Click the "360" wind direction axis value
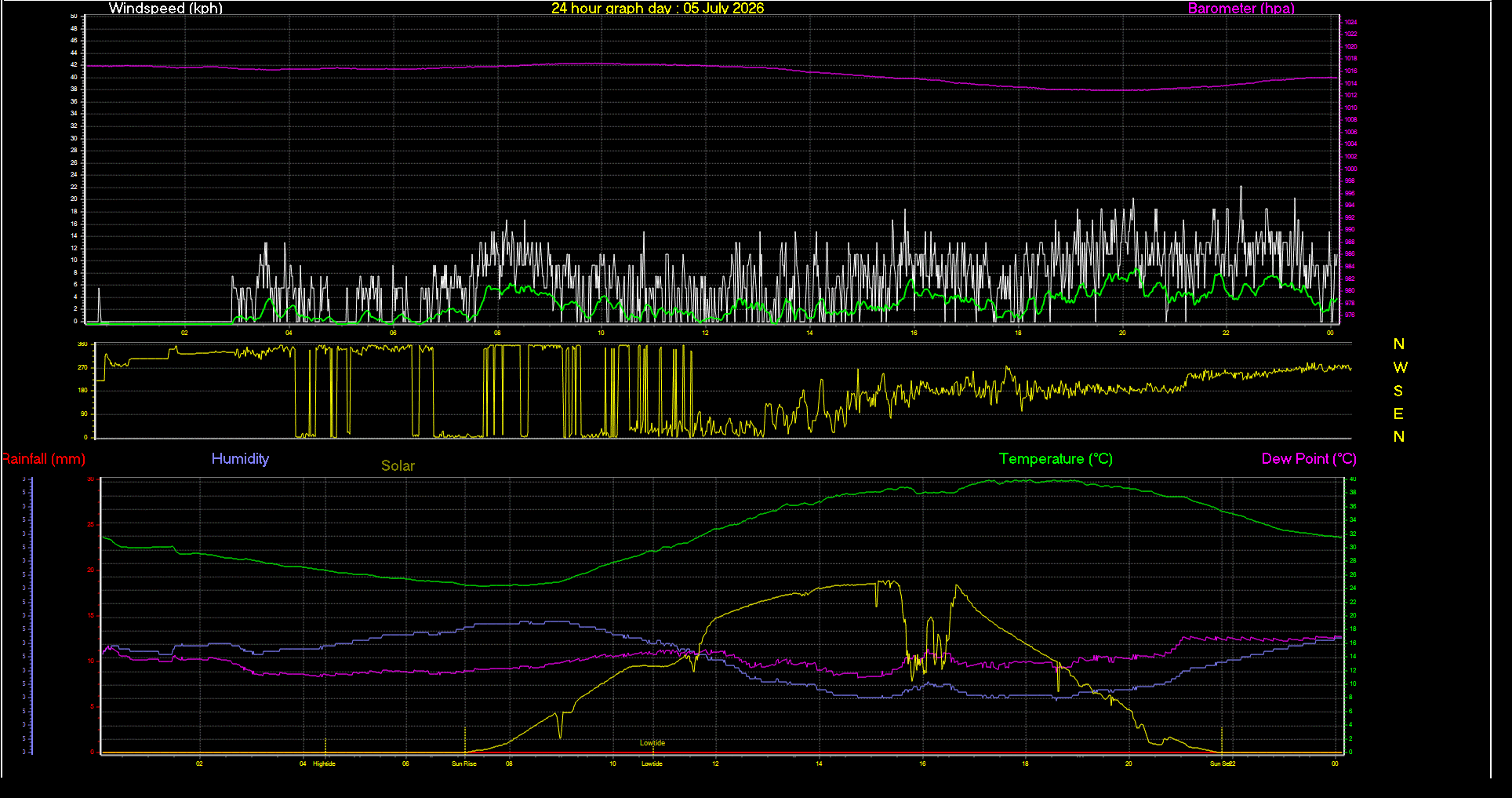The height and width of the screenshot is (798, 1512). [82, 344]
